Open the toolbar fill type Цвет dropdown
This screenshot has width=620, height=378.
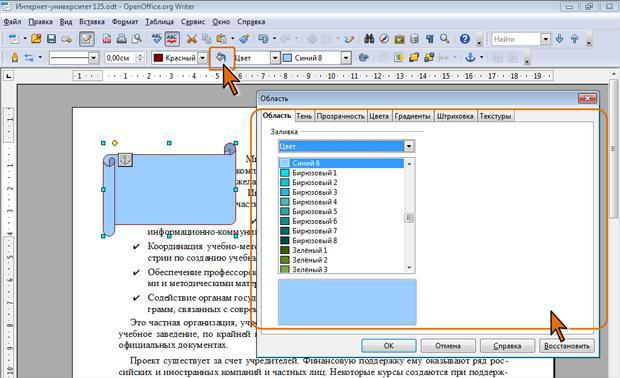click(x=275, y=58)
